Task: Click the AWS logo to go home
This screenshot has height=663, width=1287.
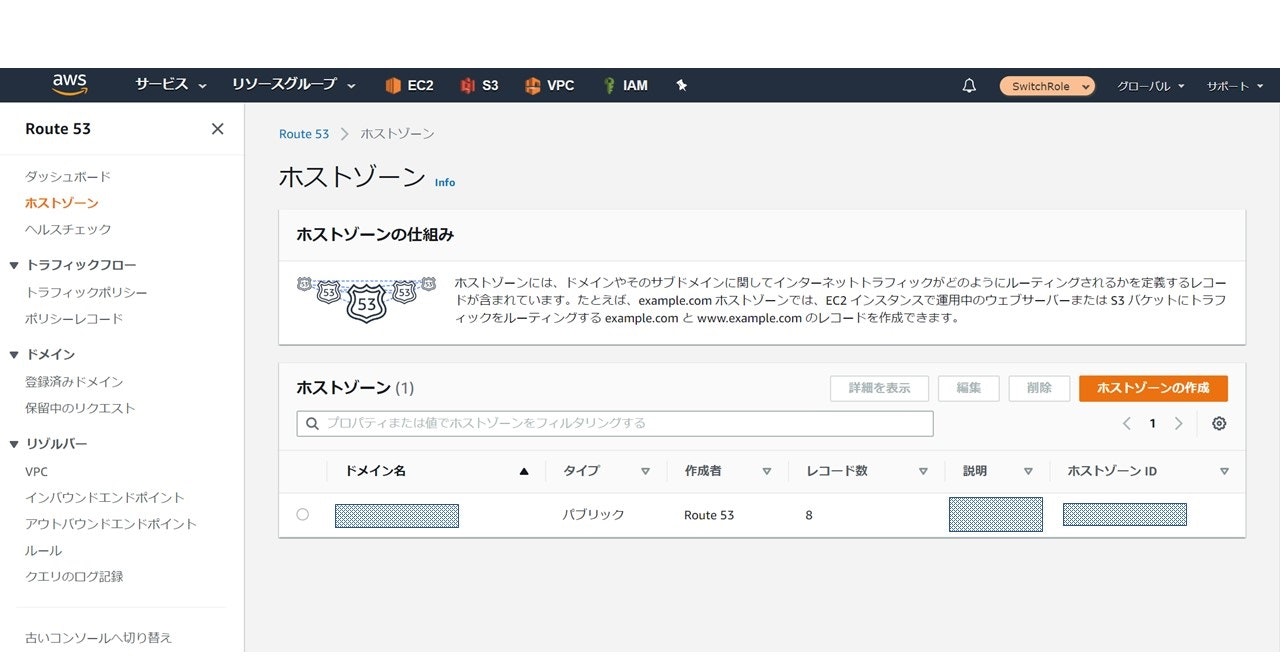Action: point(69,84)
